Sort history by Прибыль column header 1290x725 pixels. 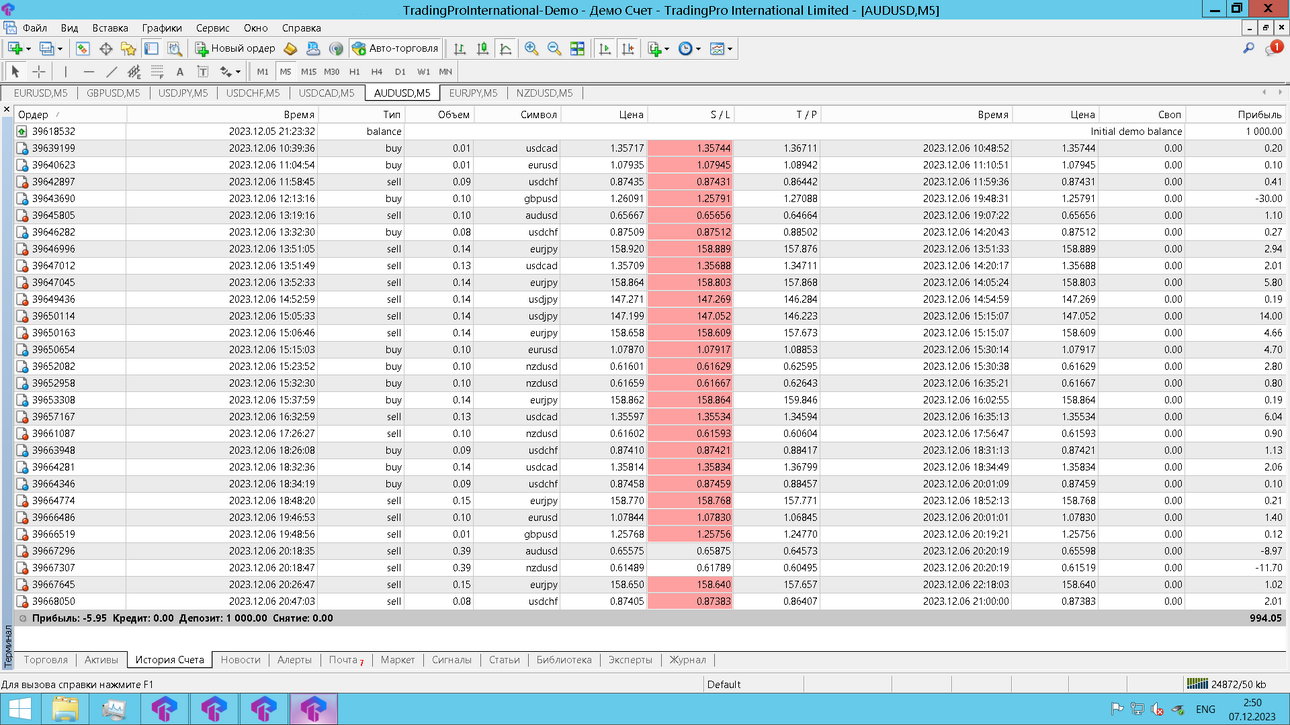1259,115
